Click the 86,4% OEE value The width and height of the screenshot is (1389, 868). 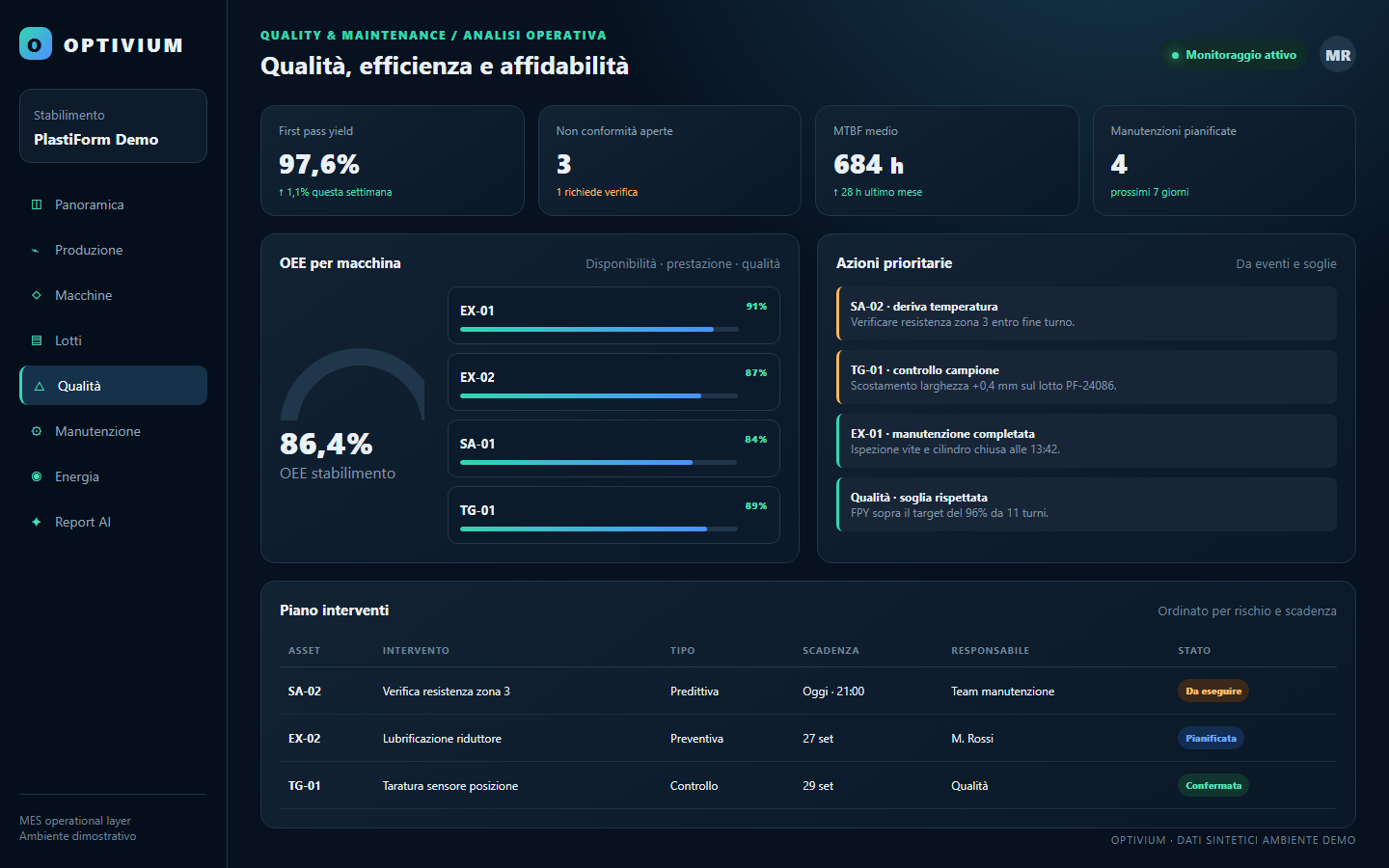click(x=326, y=444)
